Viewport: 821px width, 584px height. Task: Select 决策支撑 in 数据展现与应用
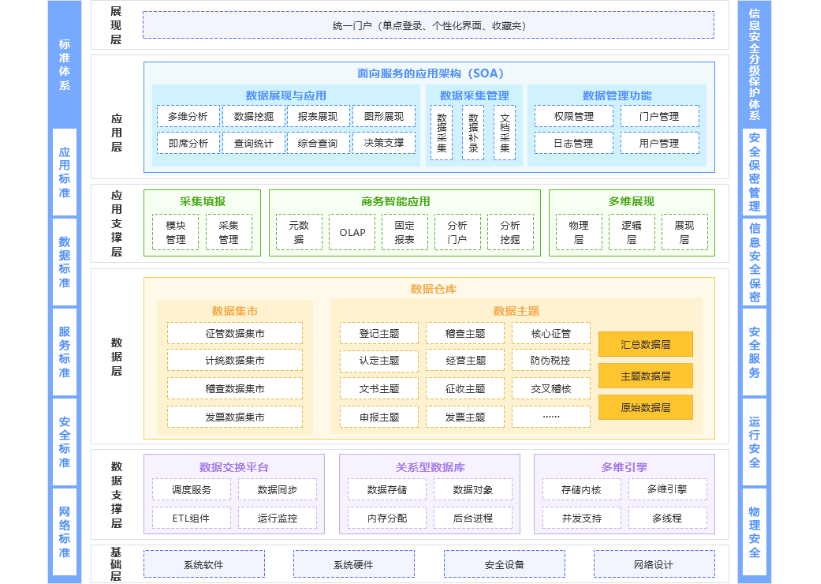click(384, 143)
